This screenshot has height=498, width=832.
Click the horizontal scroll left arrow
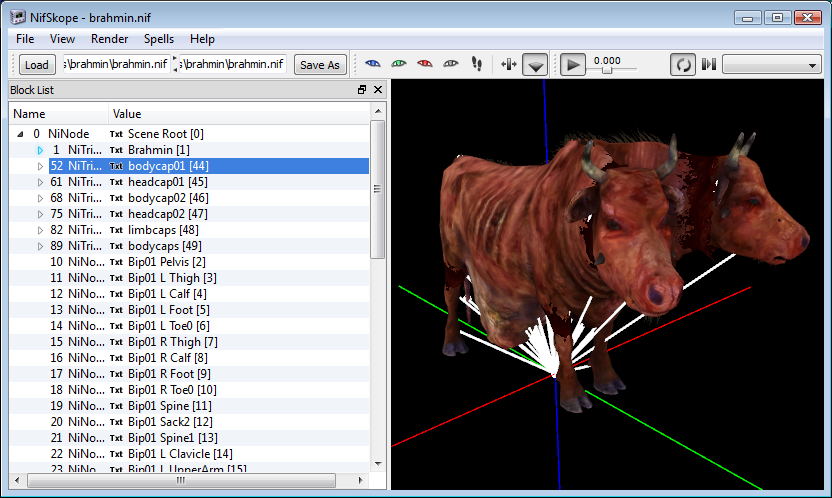(x=17, y=480)
